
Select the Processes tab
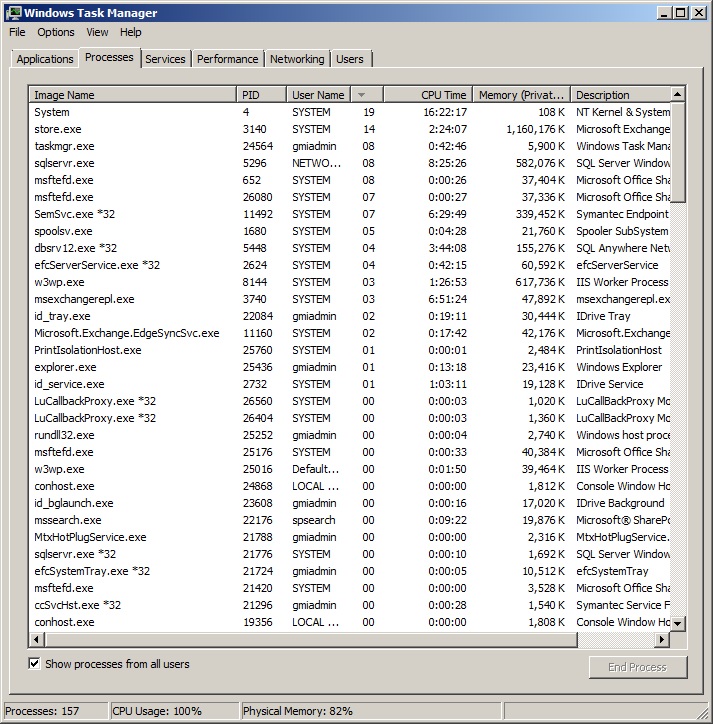109,57
